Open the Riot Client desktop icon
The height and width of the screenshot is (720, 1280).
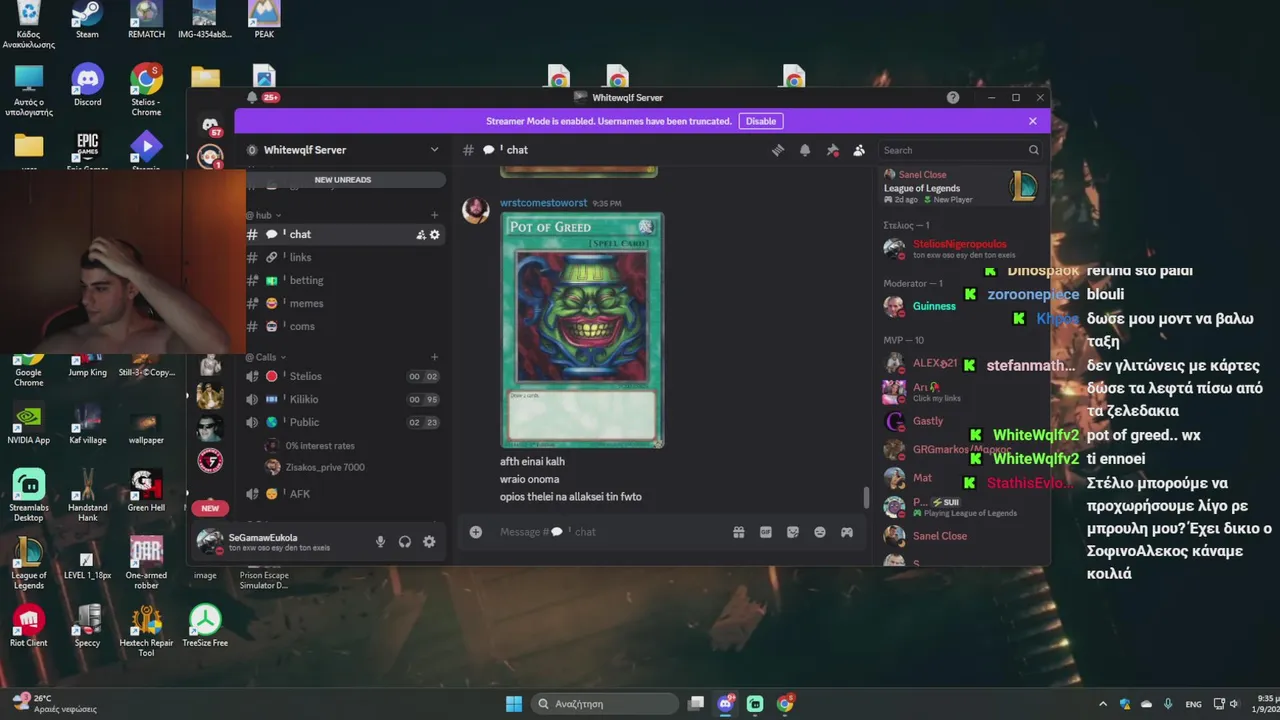[28, 626]
